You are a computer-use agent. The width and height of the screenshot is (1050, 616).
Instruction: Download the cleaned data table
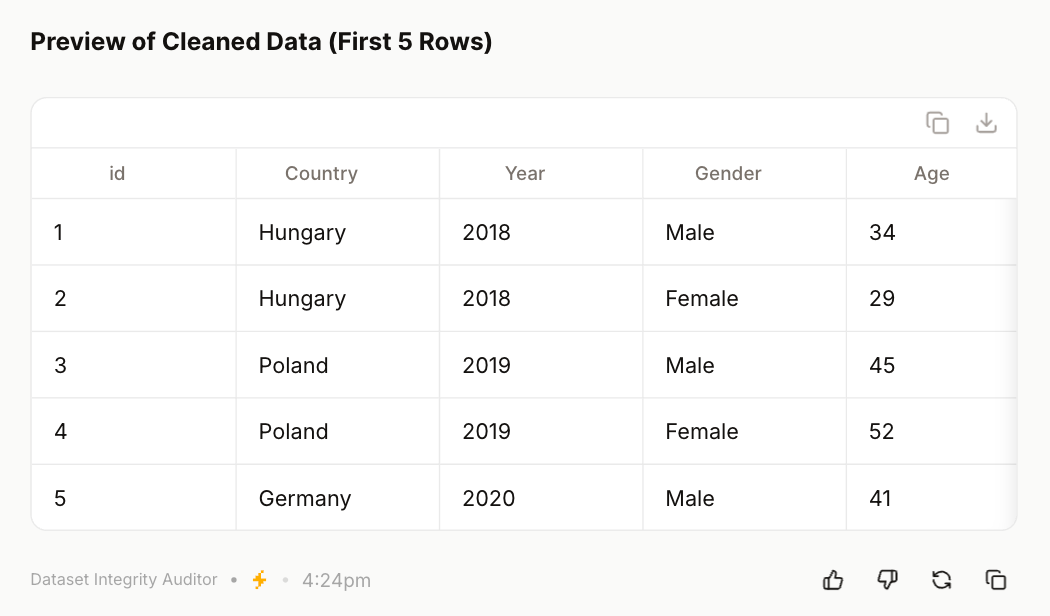(x=986, y=123)
